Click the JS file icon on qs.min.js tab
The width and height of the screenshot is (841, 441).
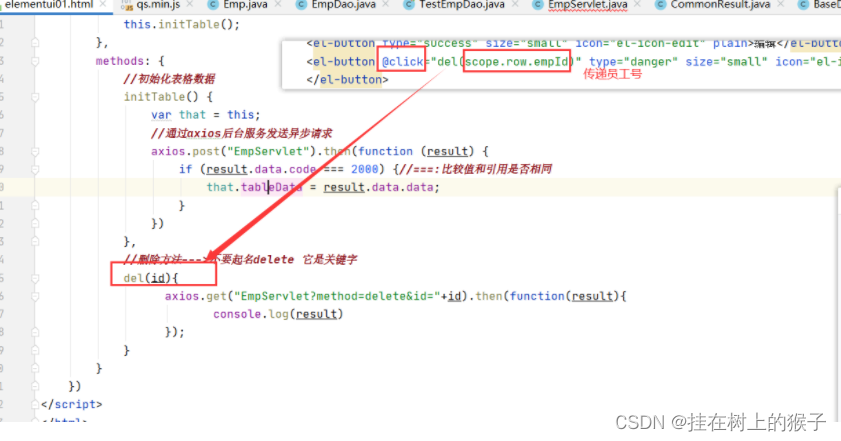click(127, 5)
